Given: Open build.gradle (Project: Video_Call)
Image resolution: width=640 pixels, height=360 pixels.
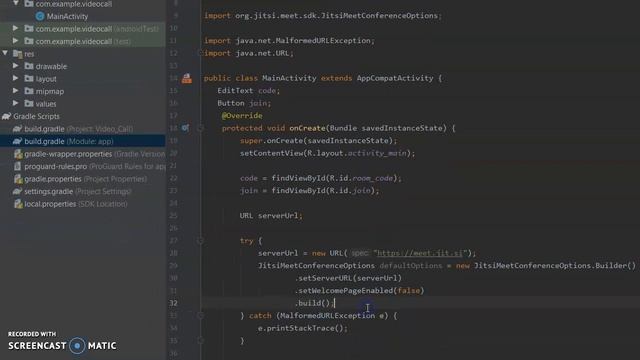Looking at the screenshot, I should tap(78, 129).
